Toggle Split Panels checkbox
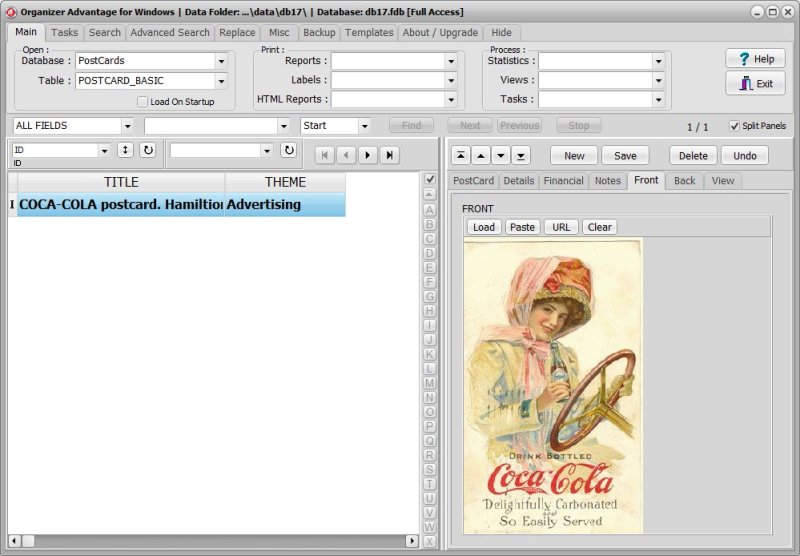The height and width of the screenshot is (556, 800). (734, 125)
